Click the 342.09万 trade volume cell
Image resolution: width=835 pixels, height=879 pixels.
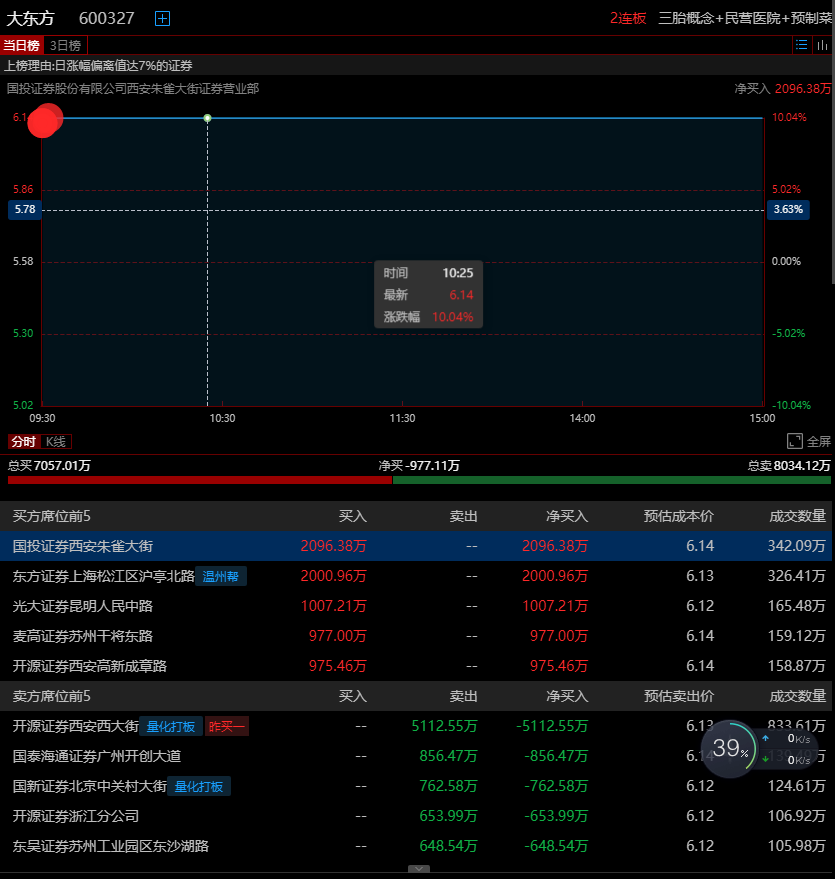click(796, 546)
